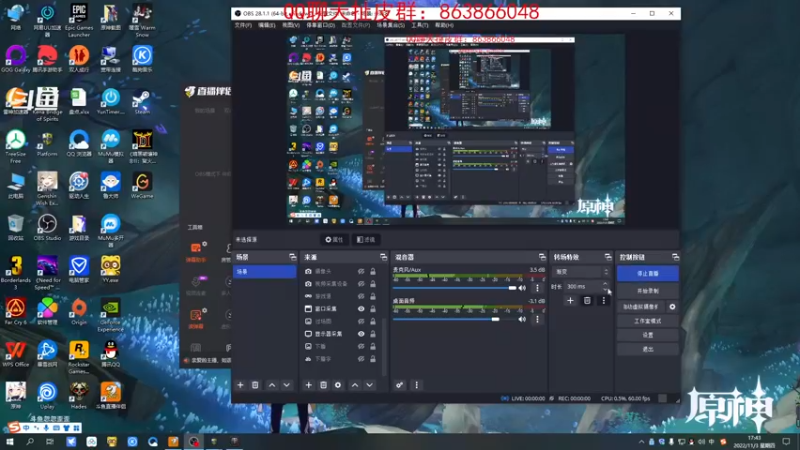The height and width of the screenshot is (450, 800).
Task: Mute the Mic/Aux speaker icon
Action: point(522,288)
